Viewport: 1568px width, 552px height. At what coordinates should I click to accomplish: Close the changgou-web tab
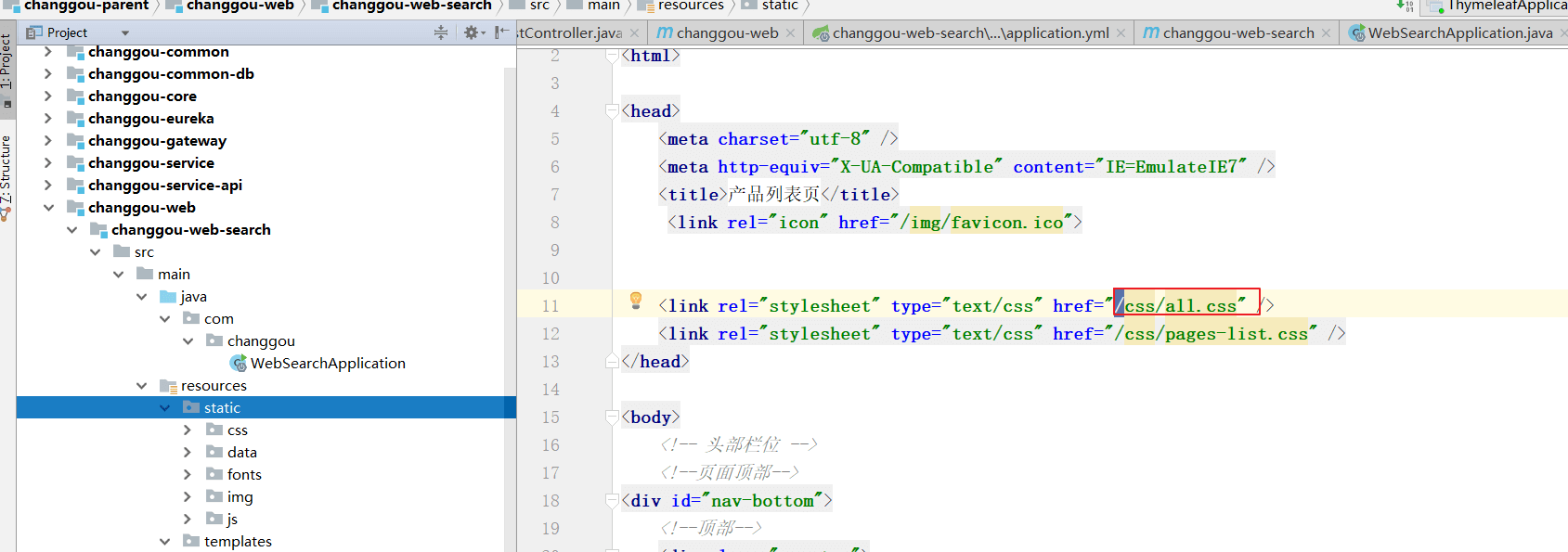pos(790,32)
